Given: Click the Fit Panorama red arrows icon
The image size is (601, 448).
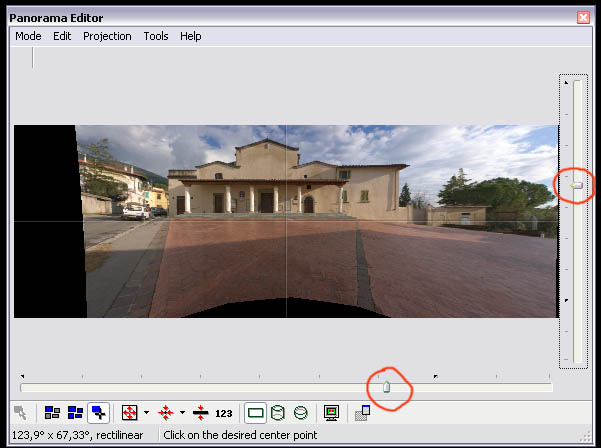Looking at the screenshot, I should tap(130, 413).
